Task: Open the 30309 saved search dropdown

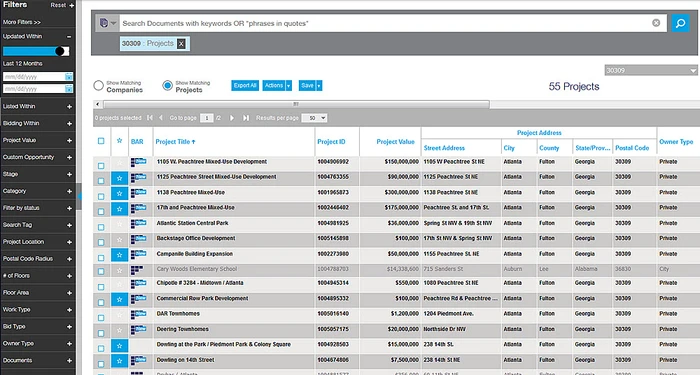Action: pyautogui.click(x=651, y=70)
